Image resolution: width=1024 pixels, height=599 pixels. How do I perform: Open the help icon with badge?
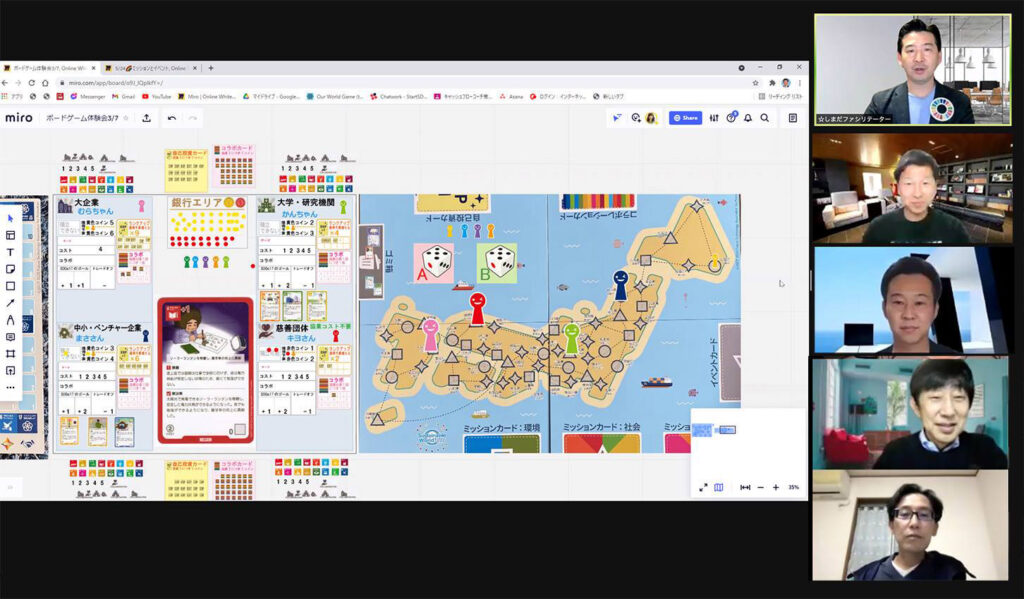[x=731, y=118]
